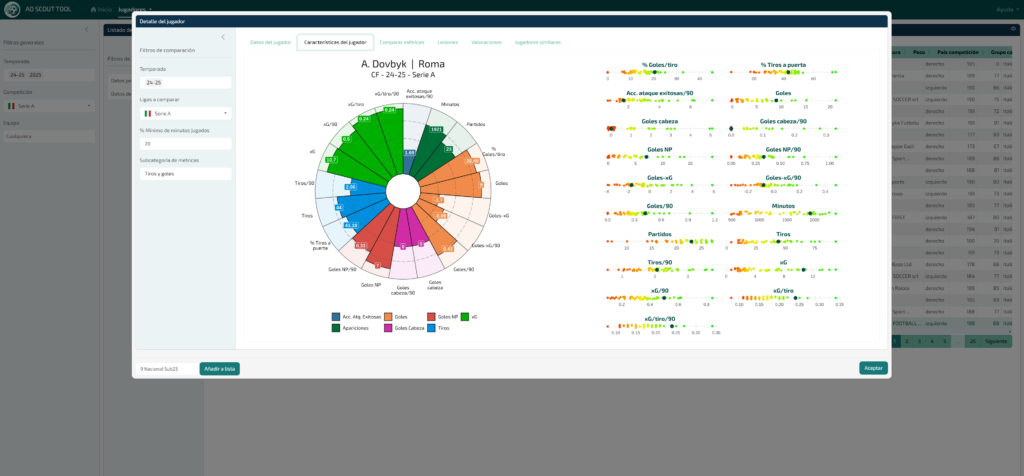Go to page 5 in background pagination
The width and height of the screenshot is (1024, 476).
tap(944, 341)
